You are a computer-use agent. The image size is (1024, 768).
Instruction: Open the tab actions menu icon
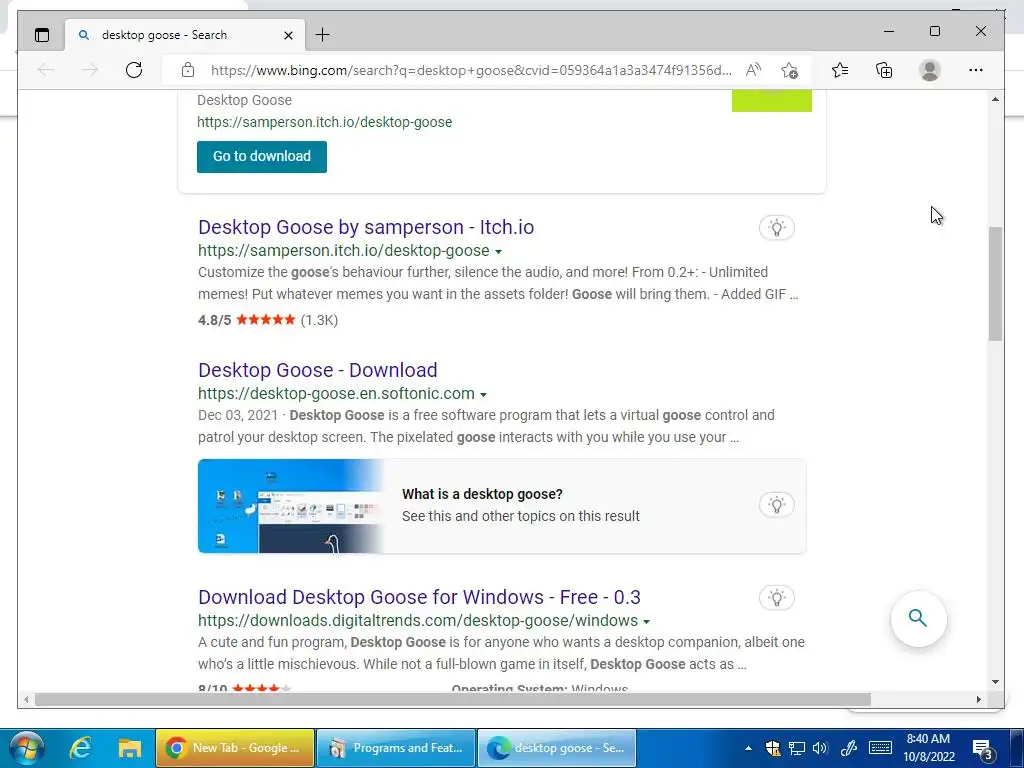pos(42,35)
